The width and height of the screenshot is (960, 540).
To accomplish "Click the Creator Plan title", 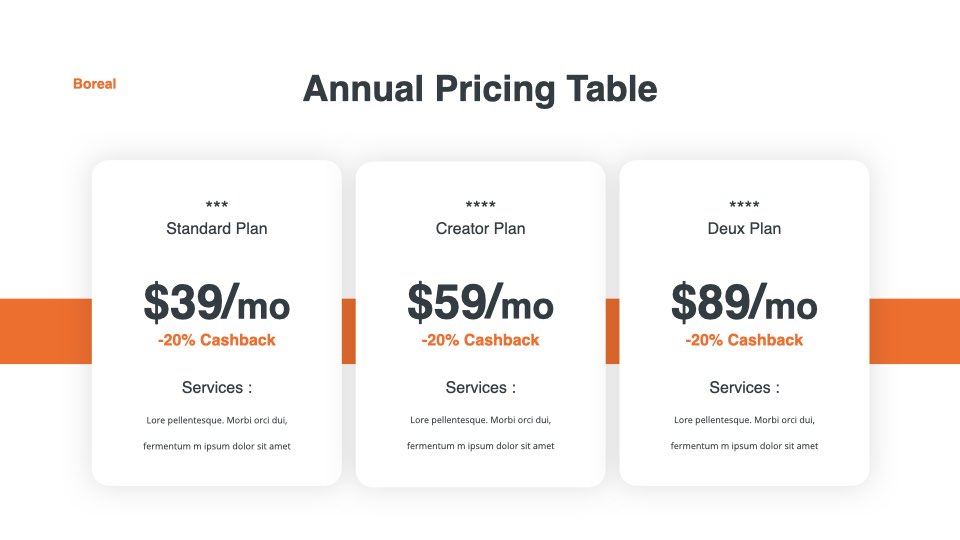I will (481, 228).
